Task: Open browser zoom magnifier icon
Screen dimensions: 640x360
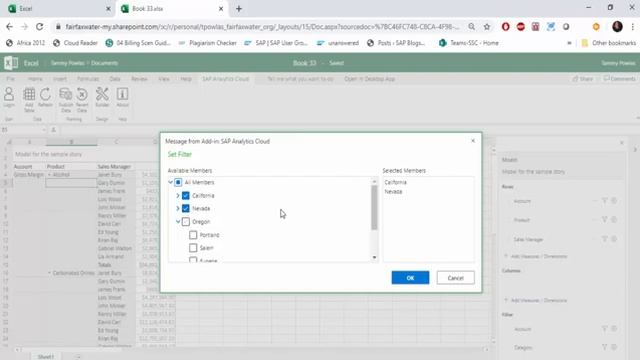Action: (471, 27)
